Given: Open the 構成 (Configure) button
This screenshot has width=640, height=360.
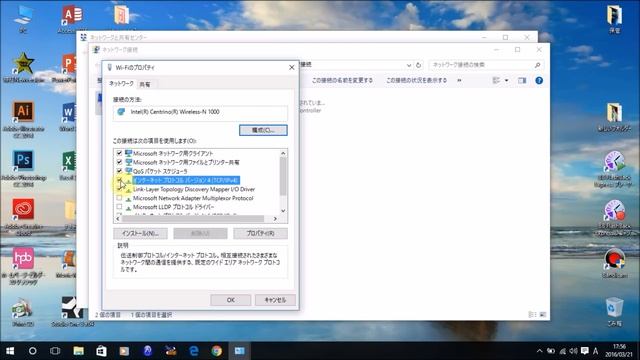Looking at the screenshot, I should [x=263, y=130].
